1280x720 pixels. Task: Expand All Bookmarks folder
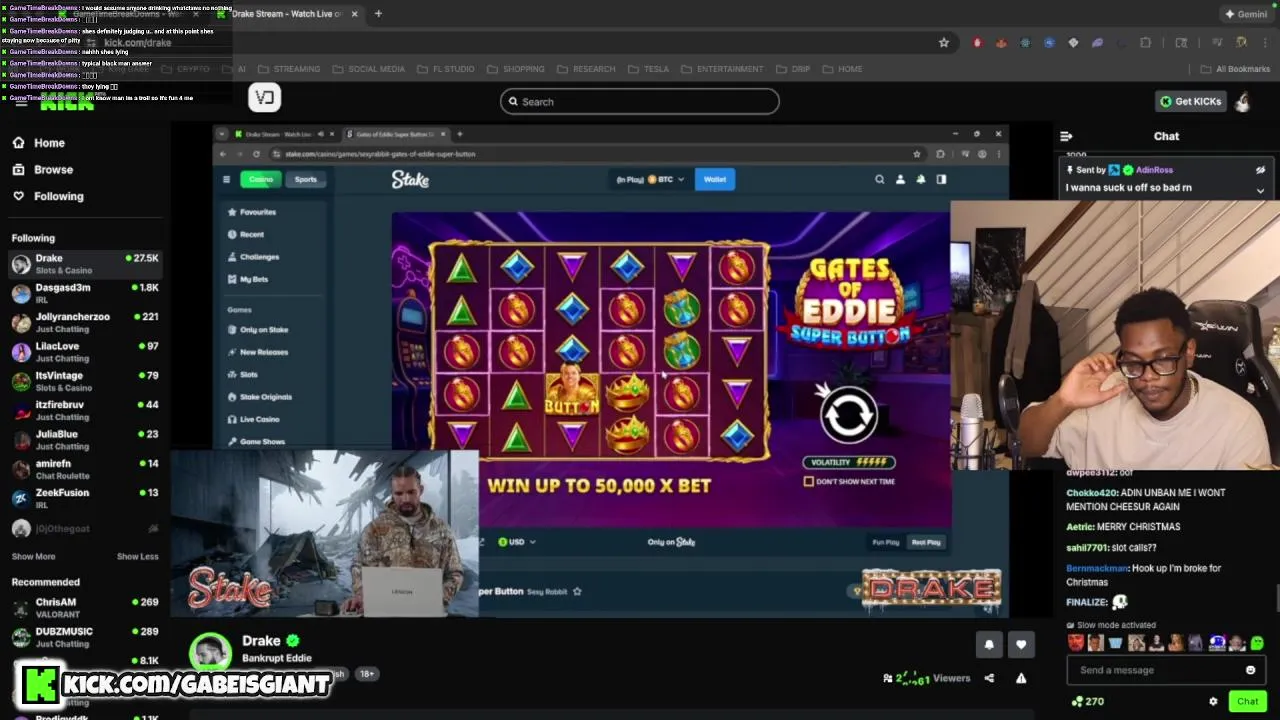[1234, 69]
